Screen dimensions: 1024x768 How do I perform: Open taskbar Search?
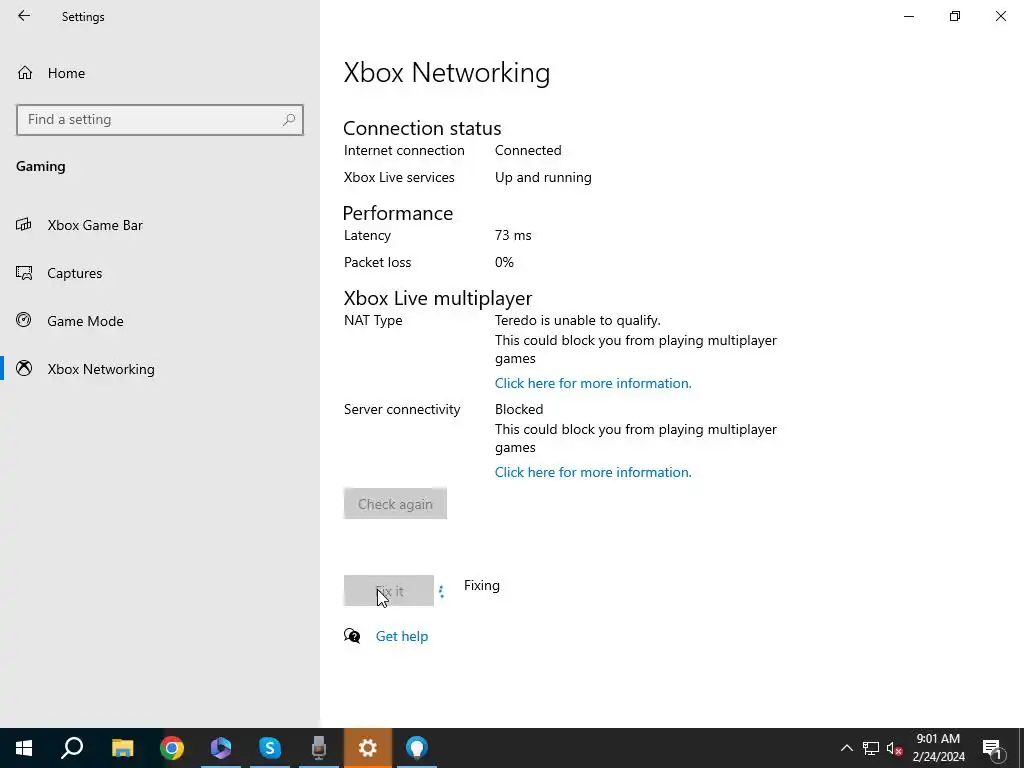(x=72, y=748)
